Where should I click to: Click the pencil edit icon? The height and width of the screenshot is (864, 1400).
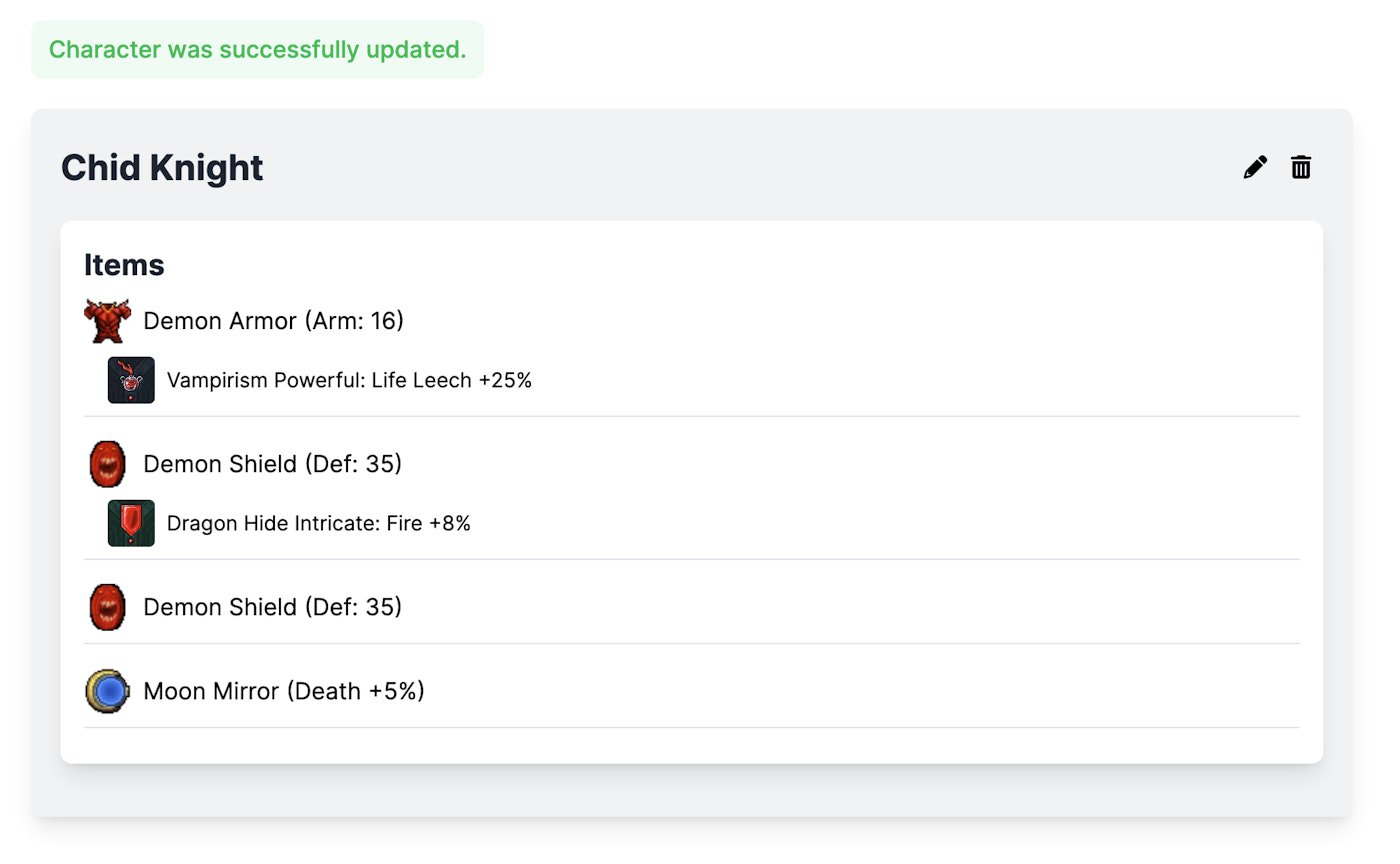pyautogui.click(x=1255, y=168)
